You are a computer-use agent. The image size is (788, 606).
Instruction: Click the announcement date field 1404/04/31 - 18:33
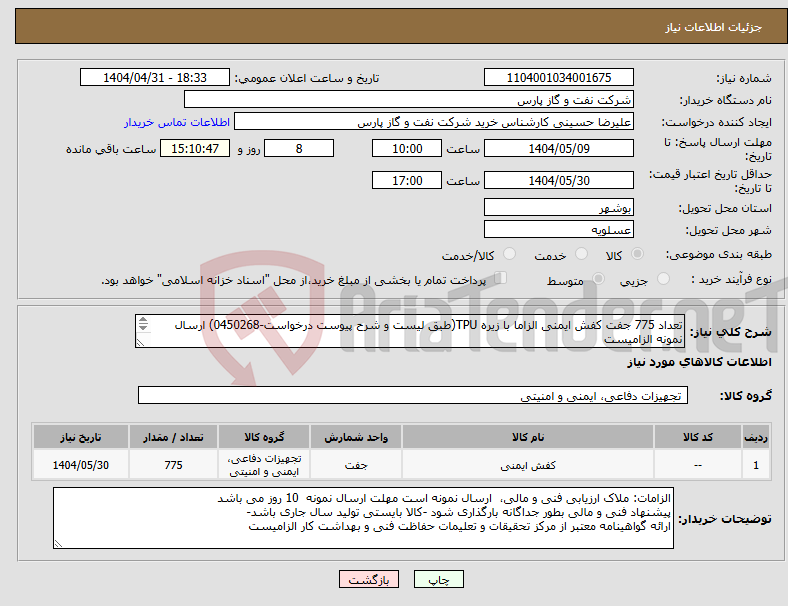pyautogui.click(x=155, y=77)
